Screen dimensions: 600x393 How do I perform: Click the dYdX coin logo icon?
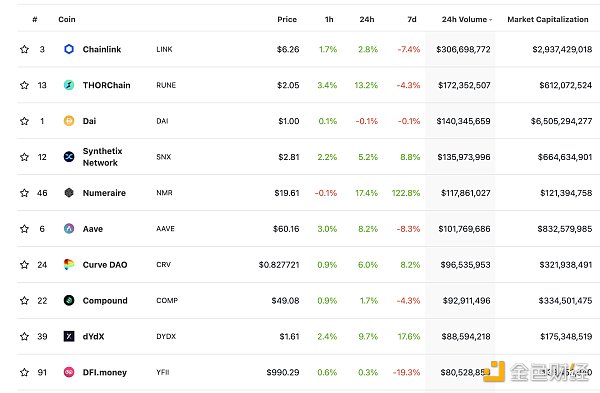pyautogui.click(x=69, y=336)
